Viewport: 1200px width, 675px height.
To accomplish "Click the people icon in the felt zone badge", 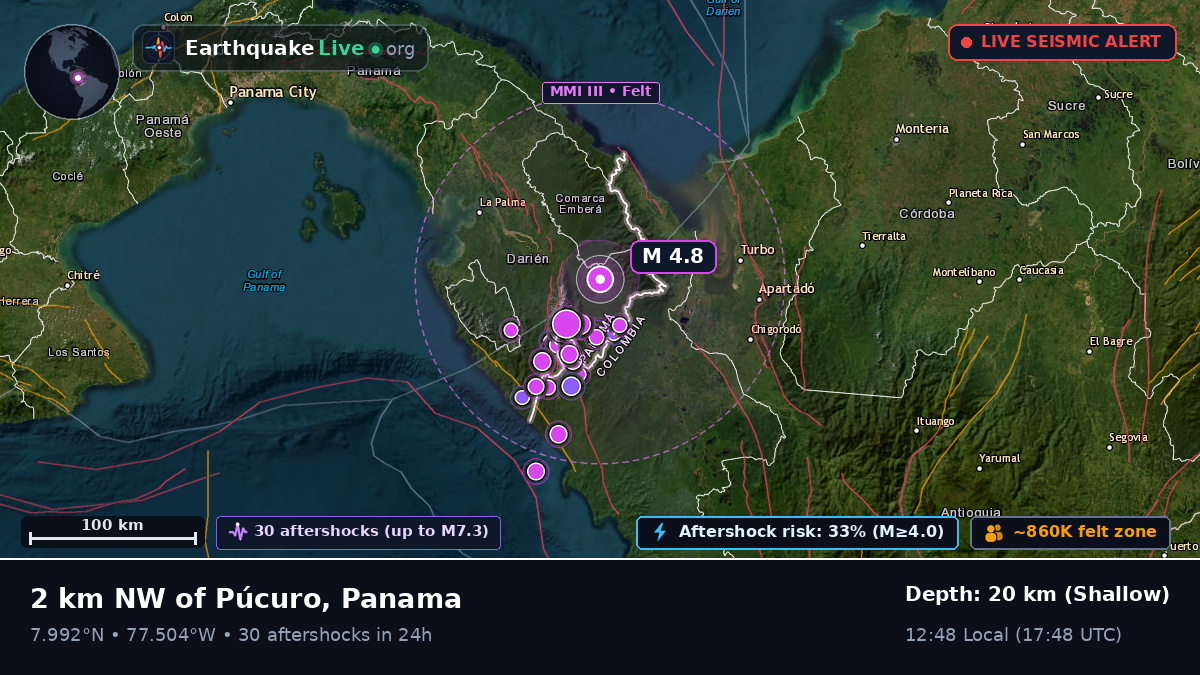I will point(993,532).
